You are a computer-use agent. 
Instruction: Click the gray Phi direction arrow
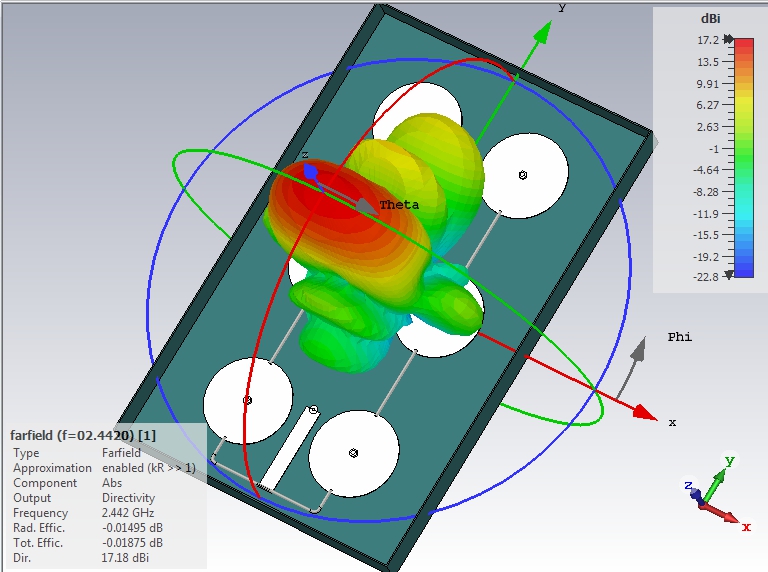click(x=635, y=358)
